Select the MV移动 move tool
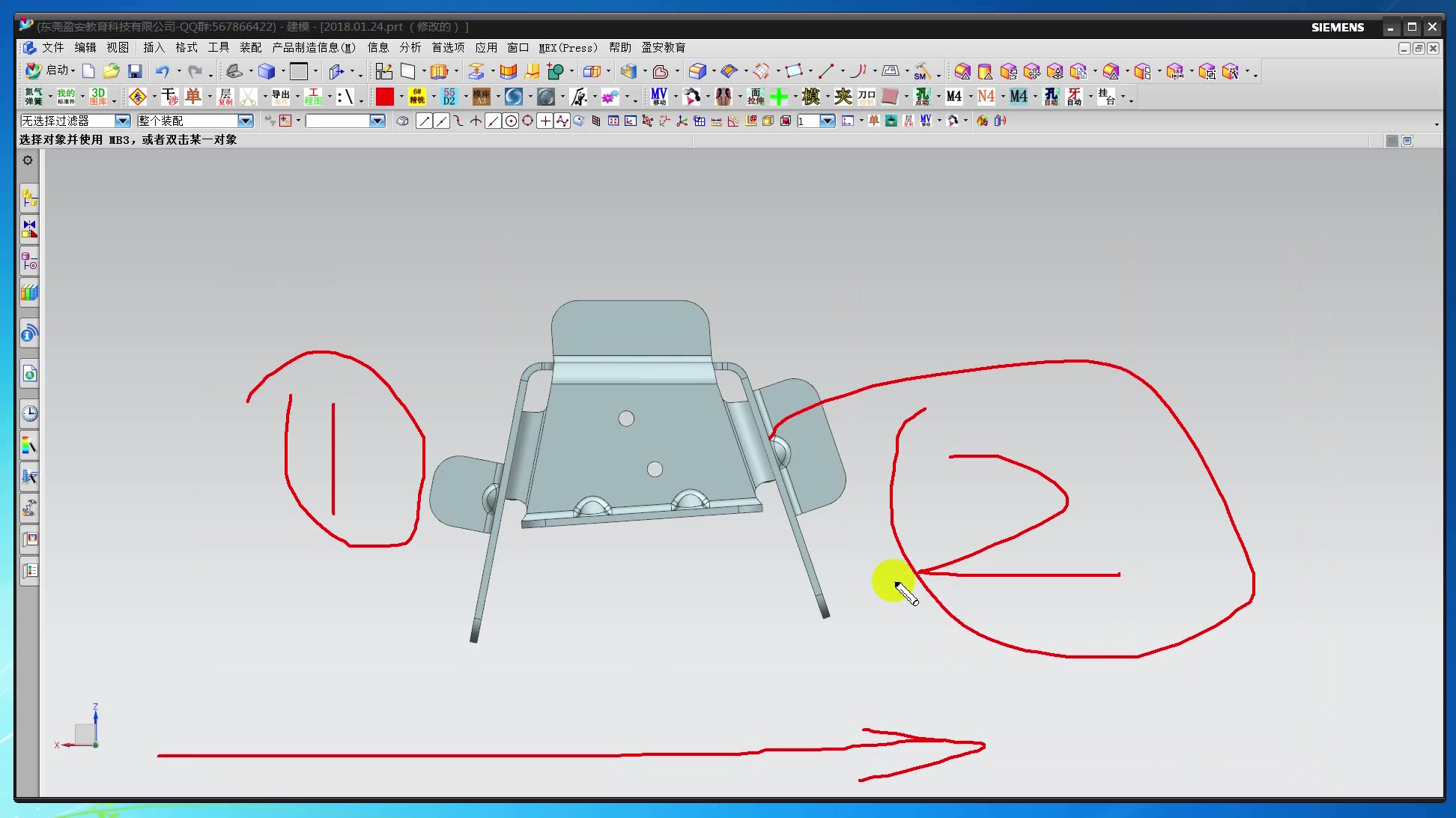The image size is (1456, 818). click(659, 97)
